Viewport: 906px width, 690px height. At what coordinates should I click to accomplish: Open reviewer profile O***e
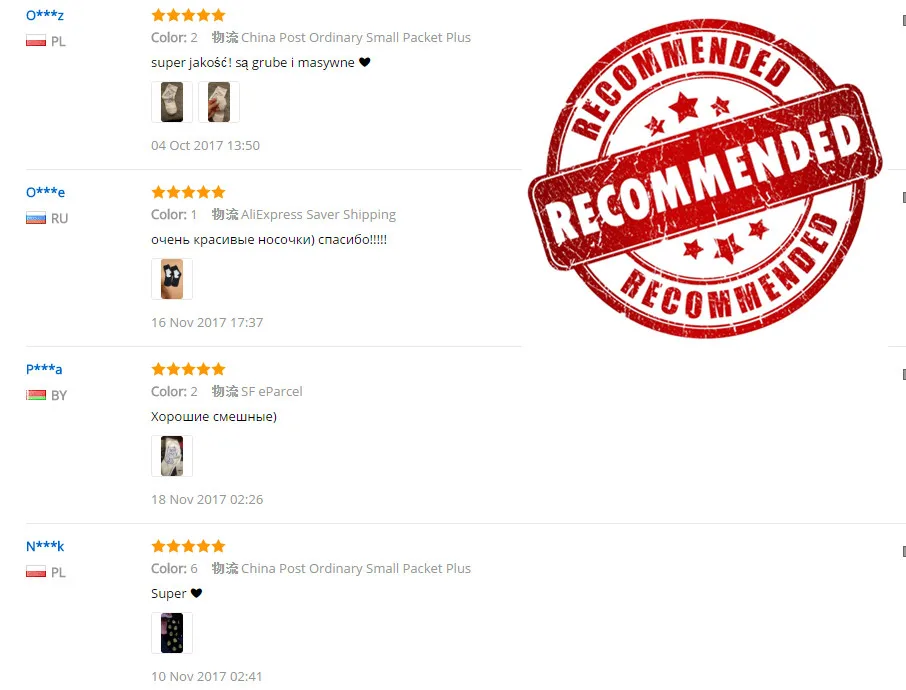coord(45,192)
